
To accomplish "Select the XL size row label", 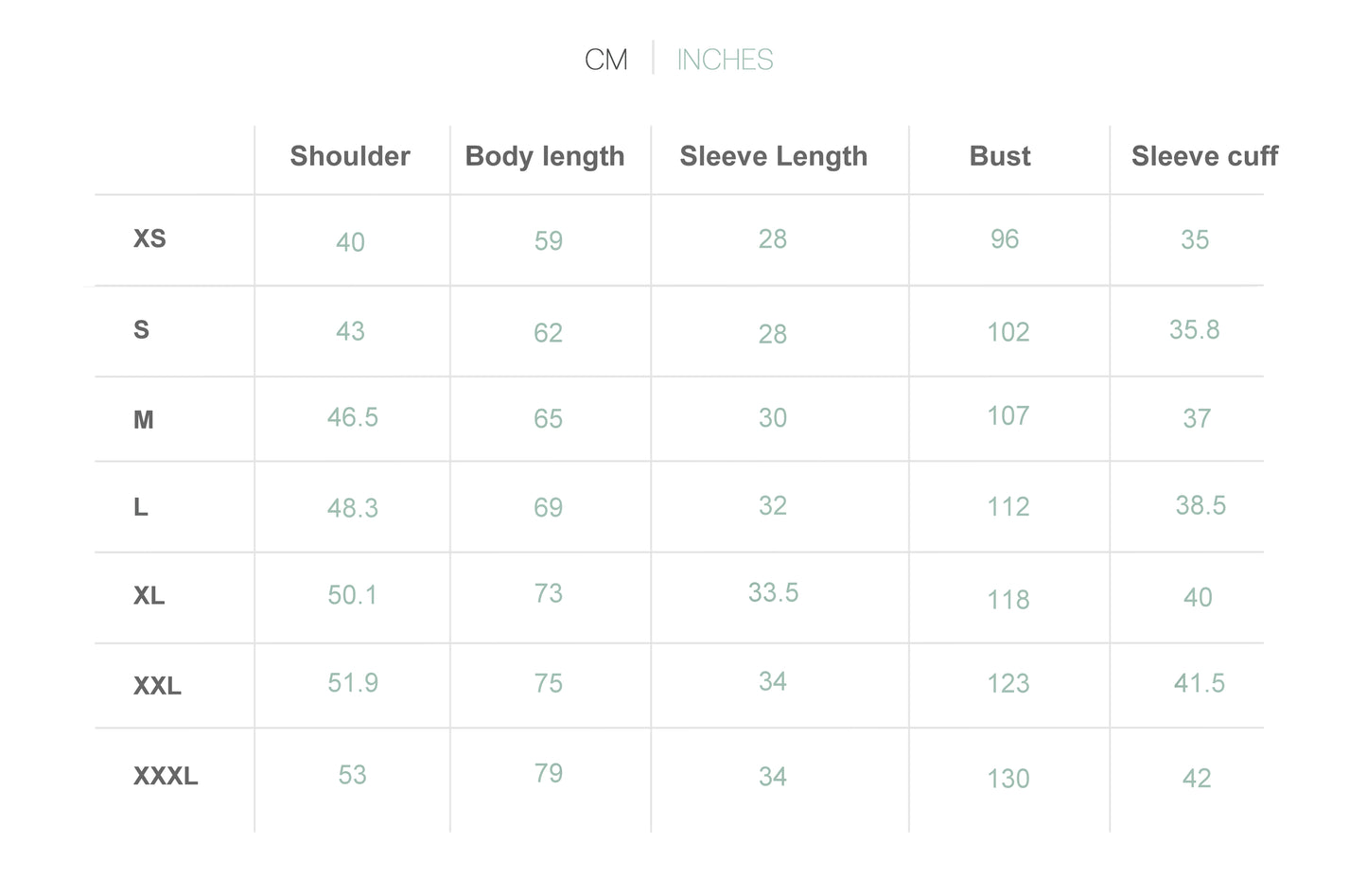I will pos(149,596).
